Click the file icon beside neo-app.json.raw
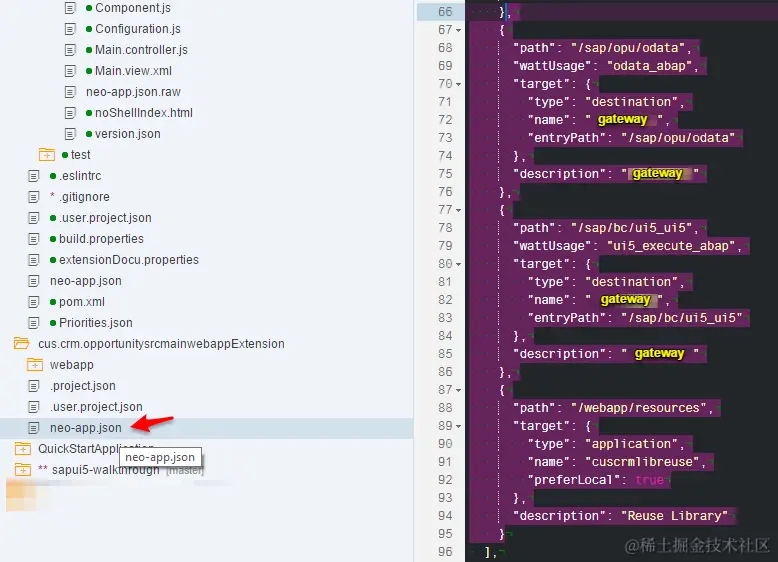778x562 pixels. tap(70, 92)
